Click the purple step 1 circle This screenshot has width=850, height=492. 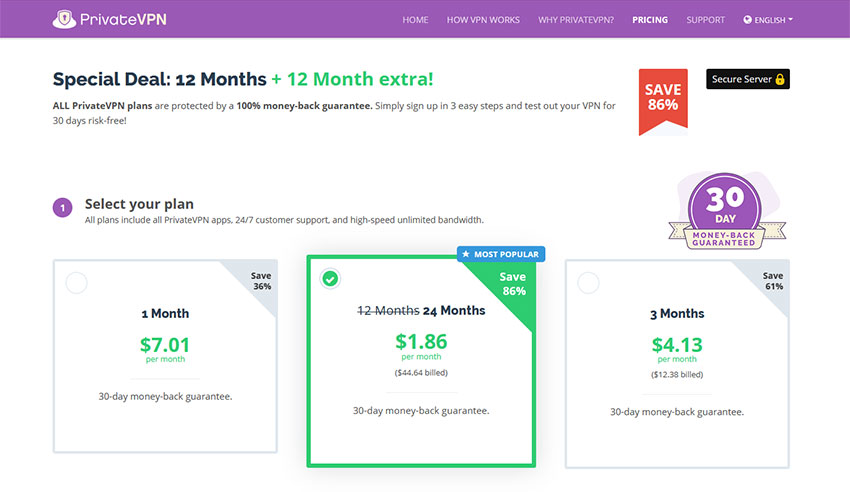62,208
